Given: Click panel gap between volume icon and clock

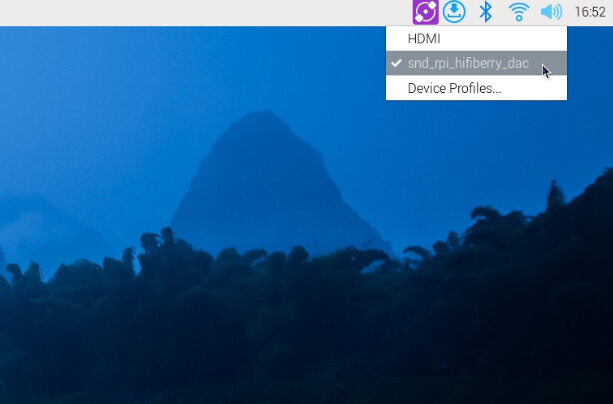Looking at the screenshot, I should tap(568, 12).
